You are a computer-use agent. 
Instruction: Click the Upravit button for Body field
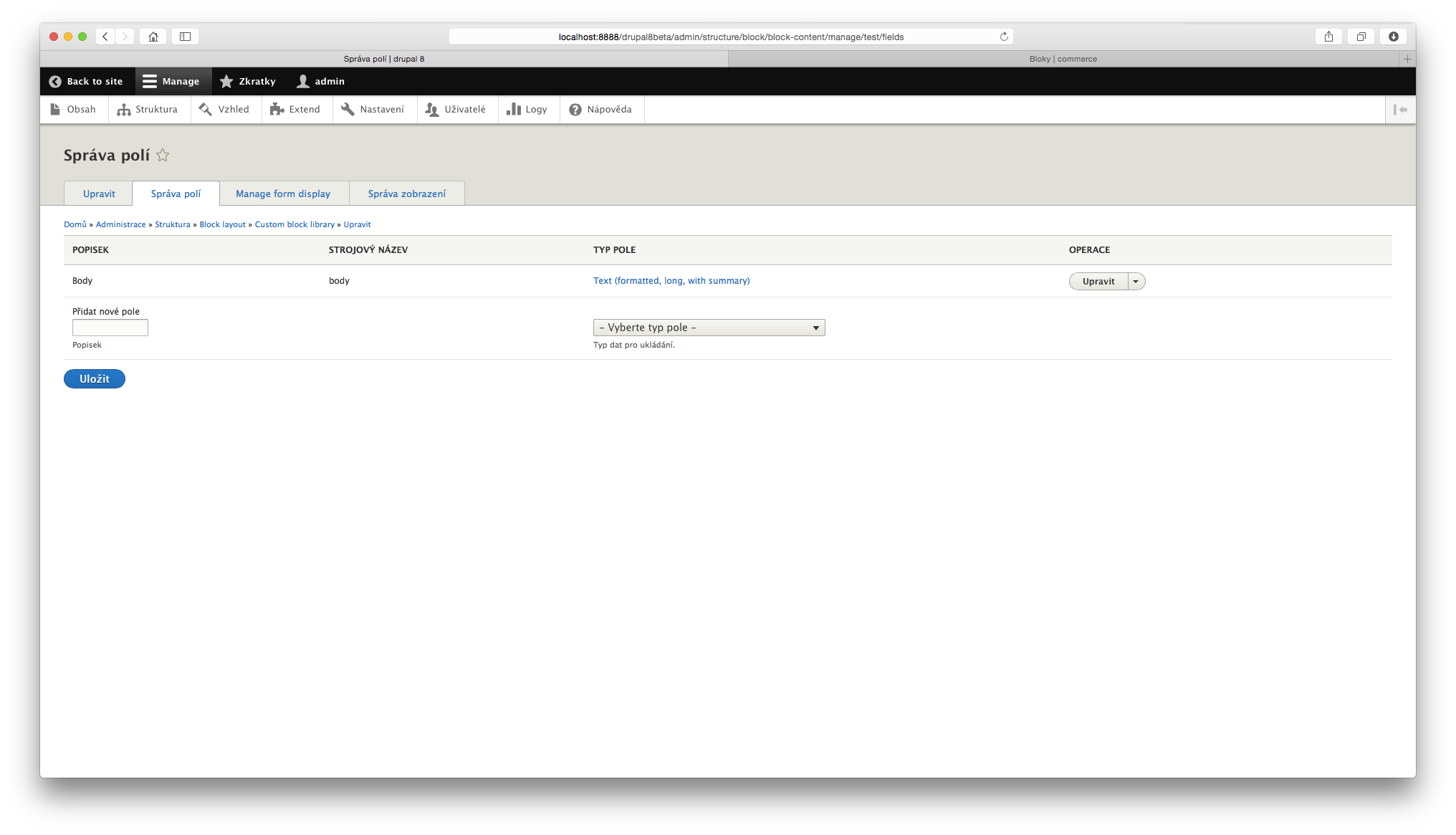click(1097, 281)
